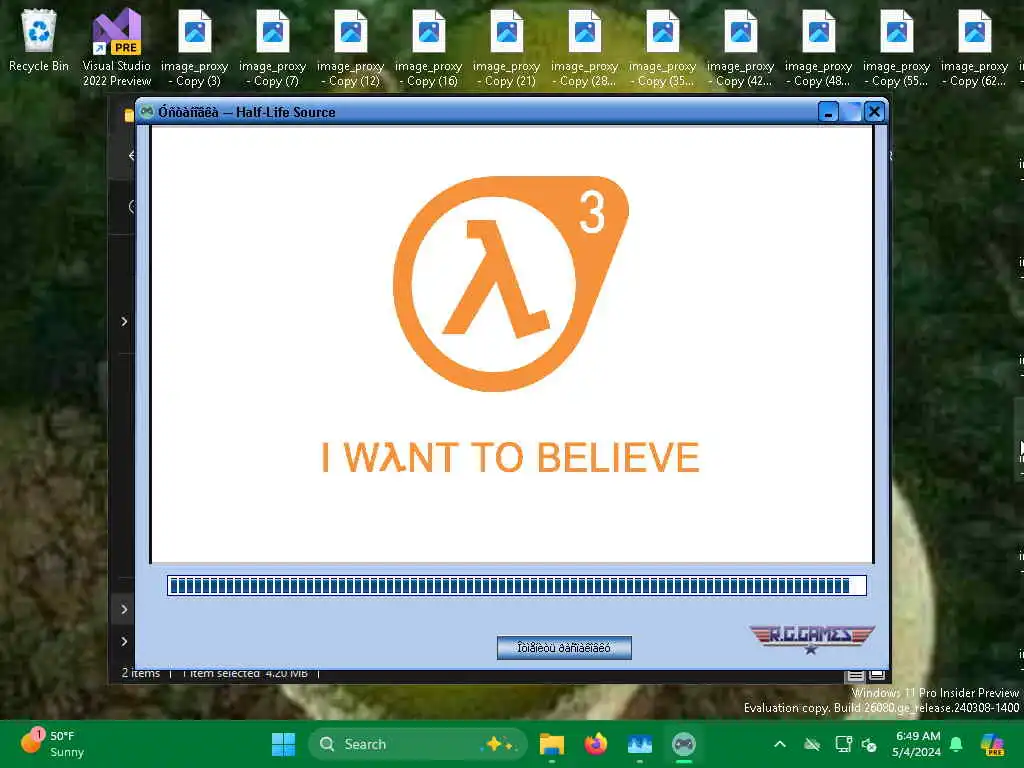1024x768 pixels.
Task: Click the Half-Life 3 lambda logo image
Action: (511, 284)
